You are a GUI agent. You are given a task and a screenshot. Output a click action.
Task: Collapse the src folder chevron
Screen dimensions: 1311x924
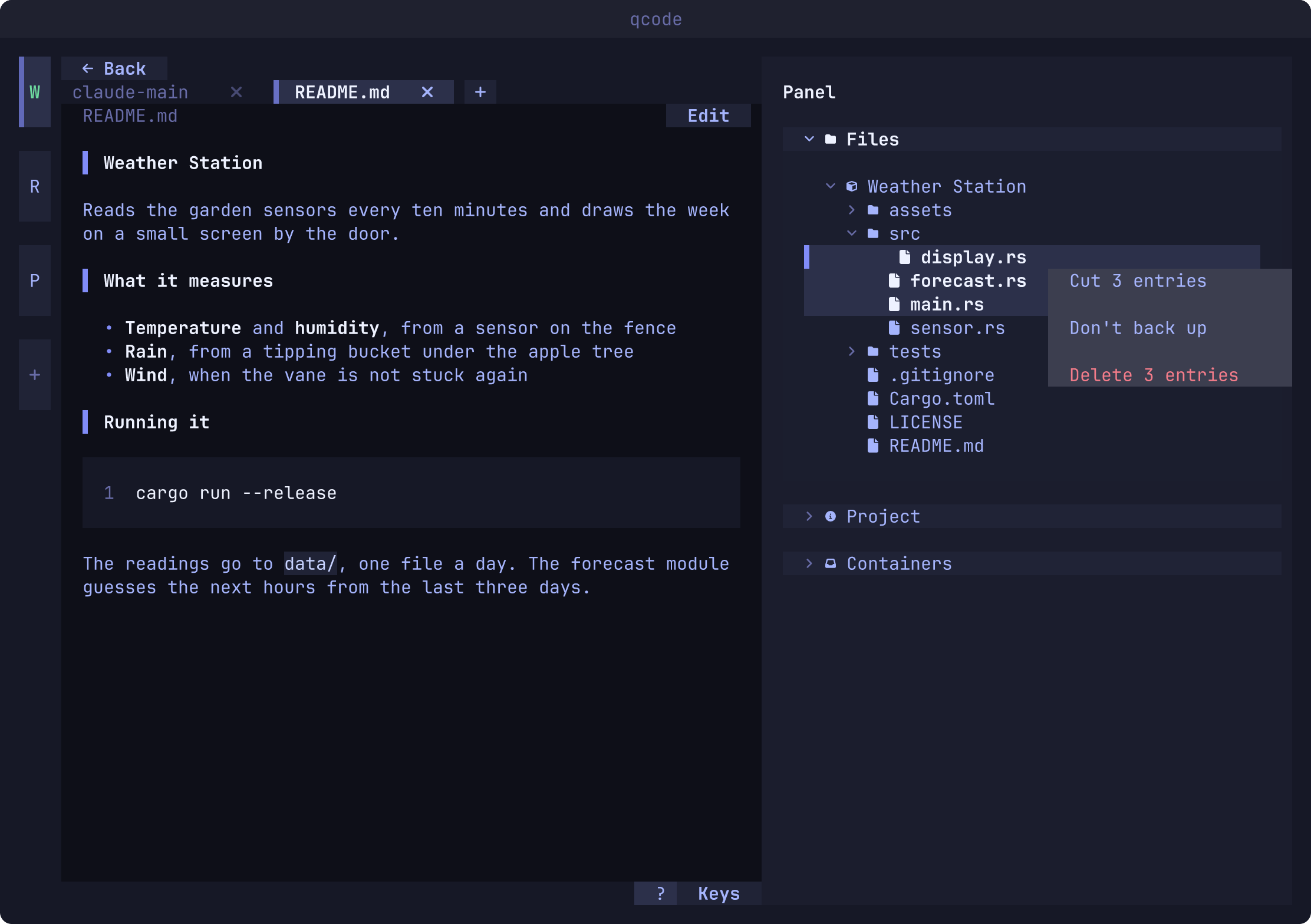point(852,233)
